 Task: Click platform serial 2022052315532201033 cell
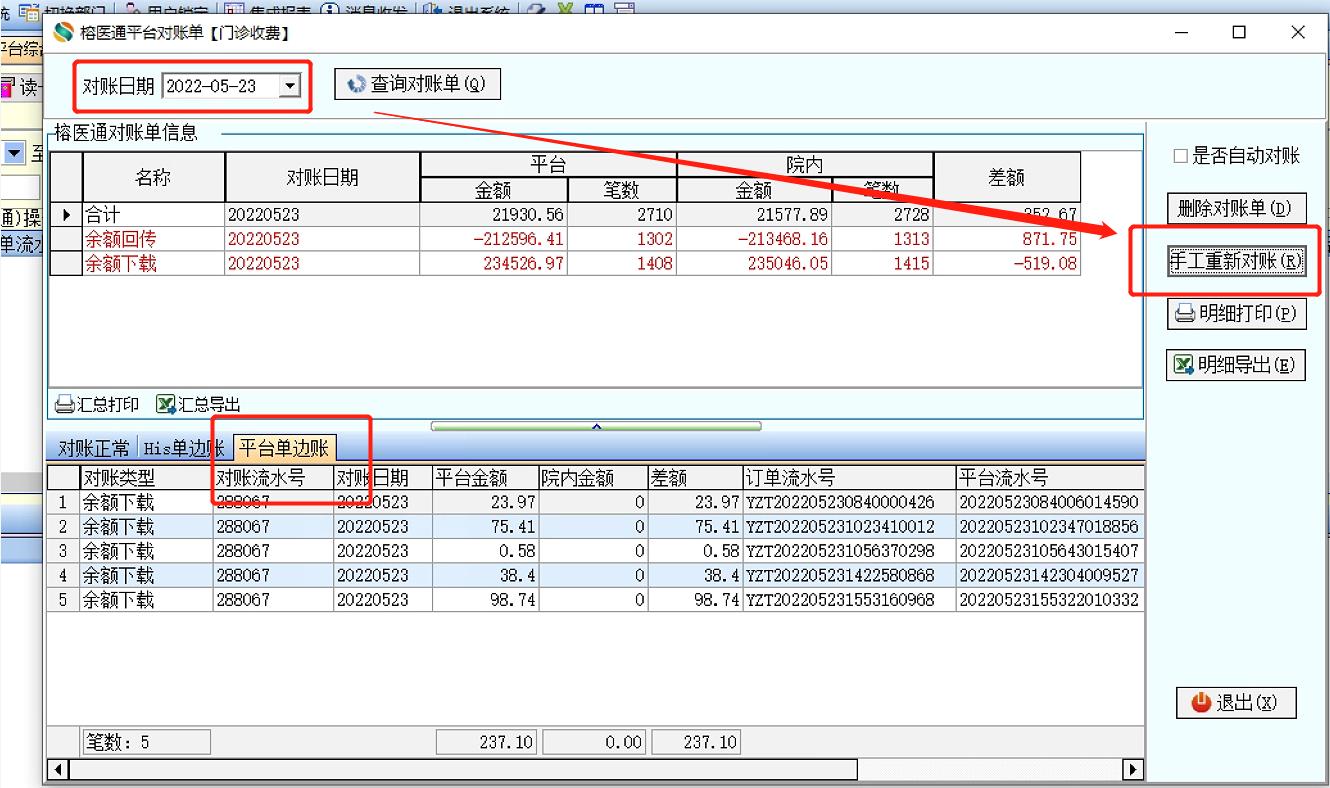pos(1049,600)
